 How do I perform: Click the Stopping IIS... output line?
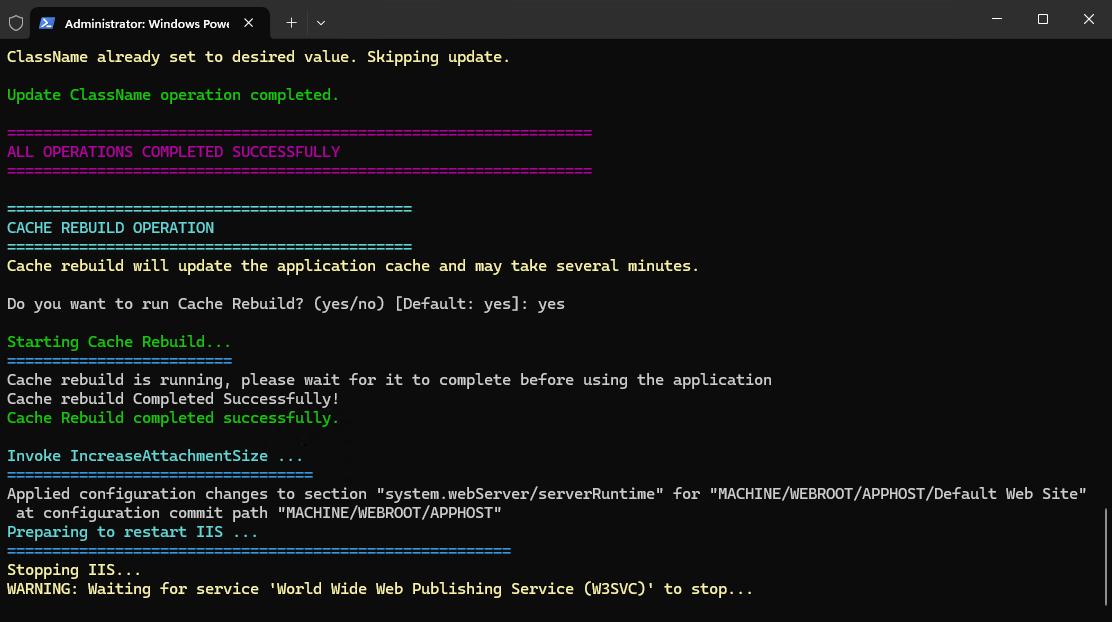(74, 570)
